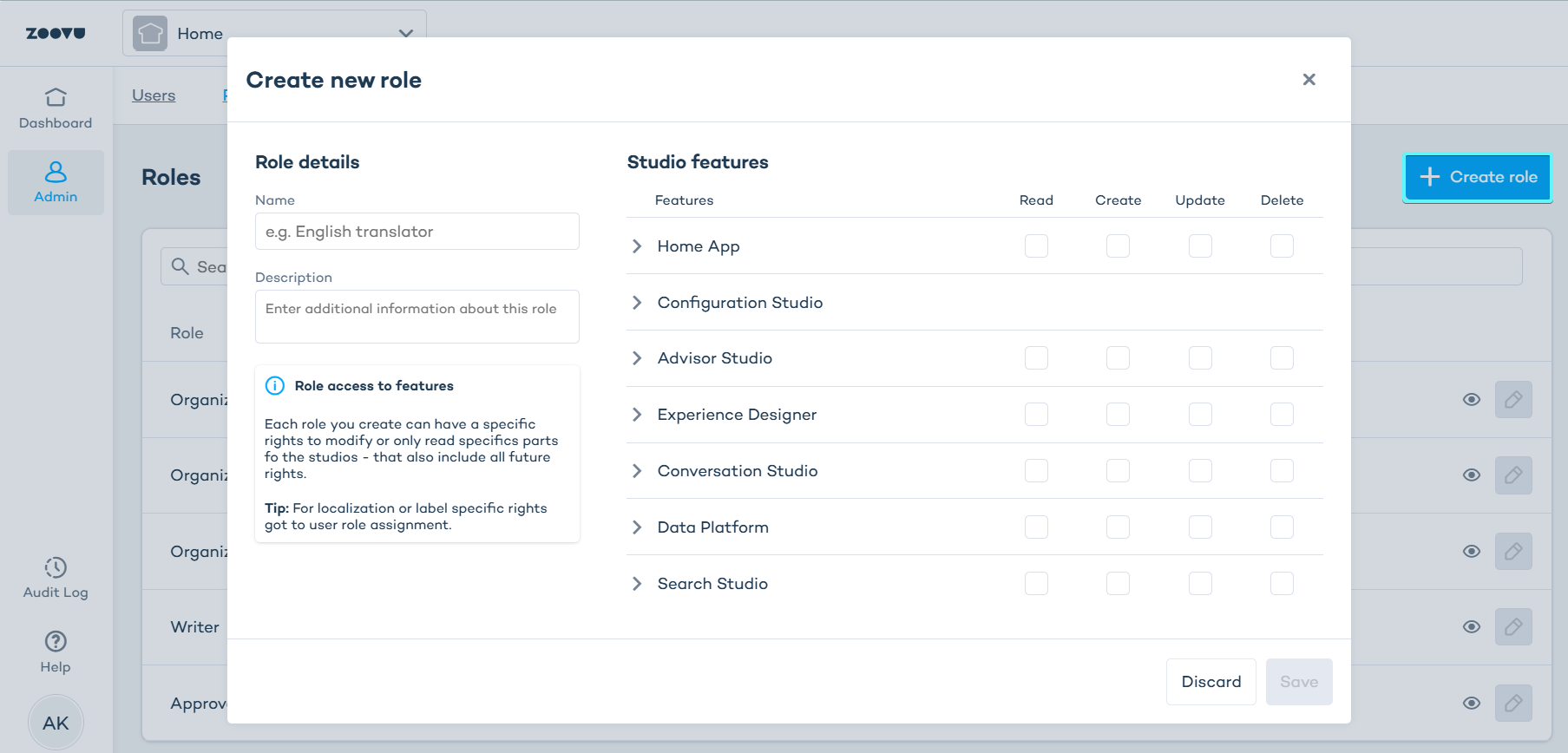
Task: Click the Create role button
Action: (x=1478, y=177)
